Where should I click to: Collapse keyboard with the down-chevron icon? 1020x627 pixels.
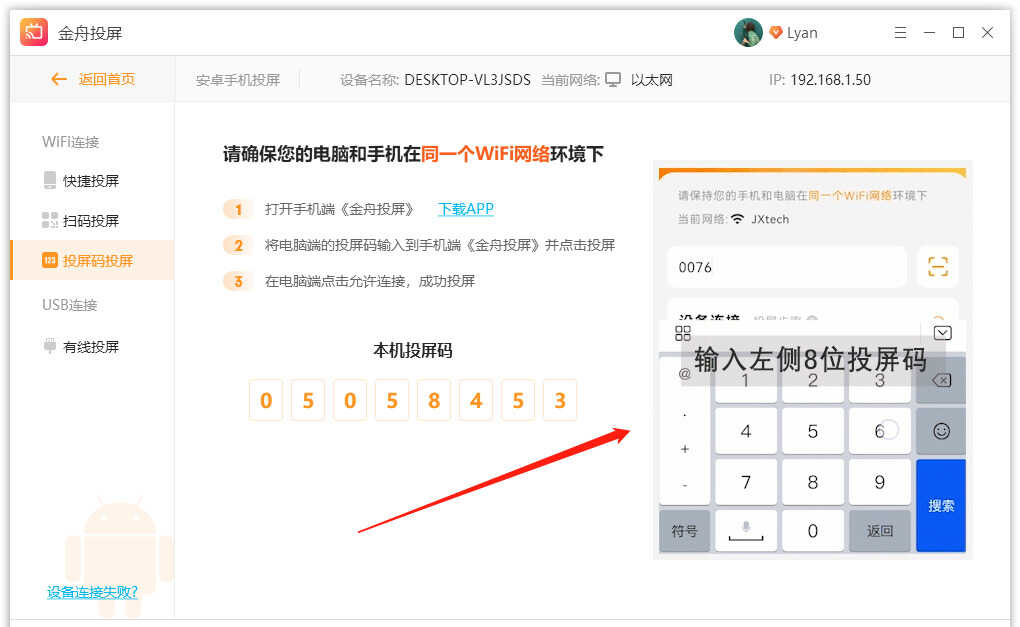[x=943, y=333]
